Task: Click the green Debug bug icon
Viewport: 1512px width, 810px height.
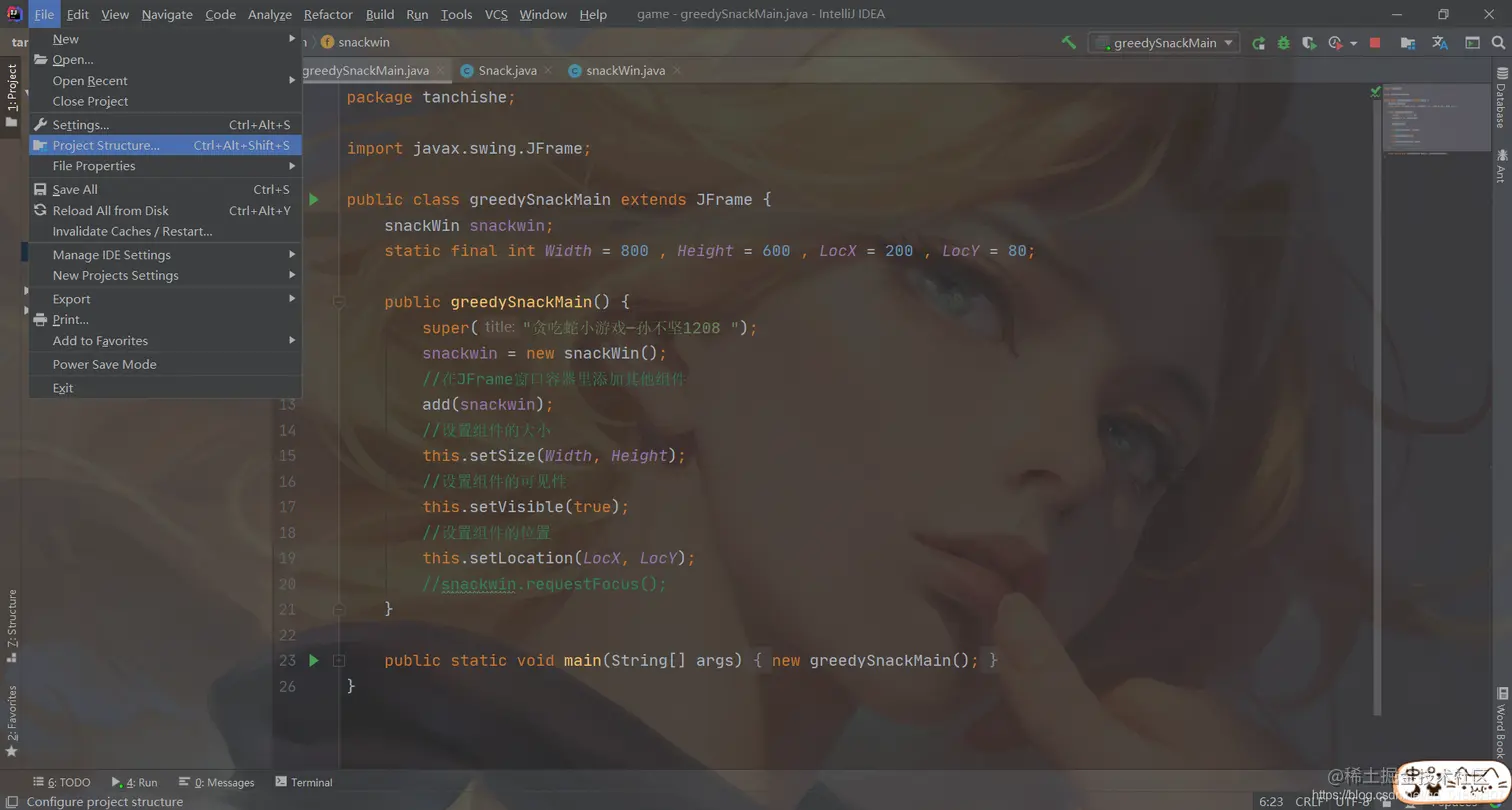Action: [1283, 43]
